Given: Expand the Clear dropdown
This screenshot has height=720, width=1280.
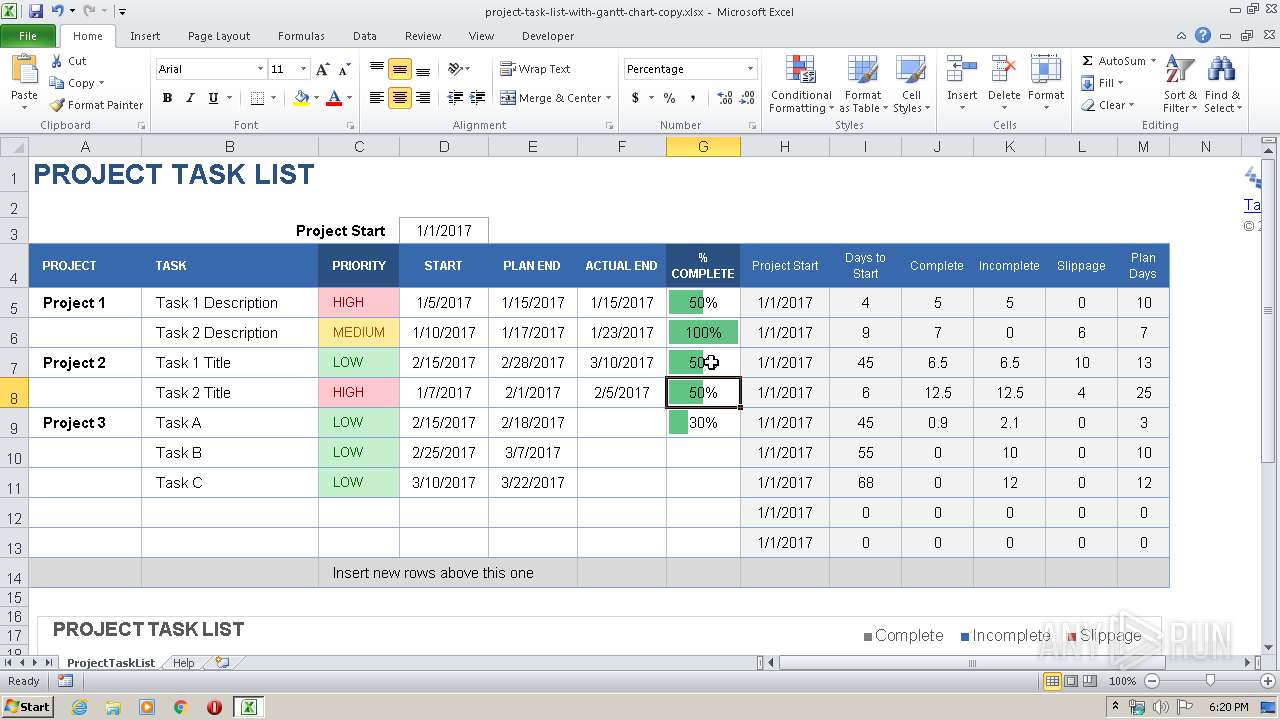Looking at the screenshot, I should (1131, 105).
